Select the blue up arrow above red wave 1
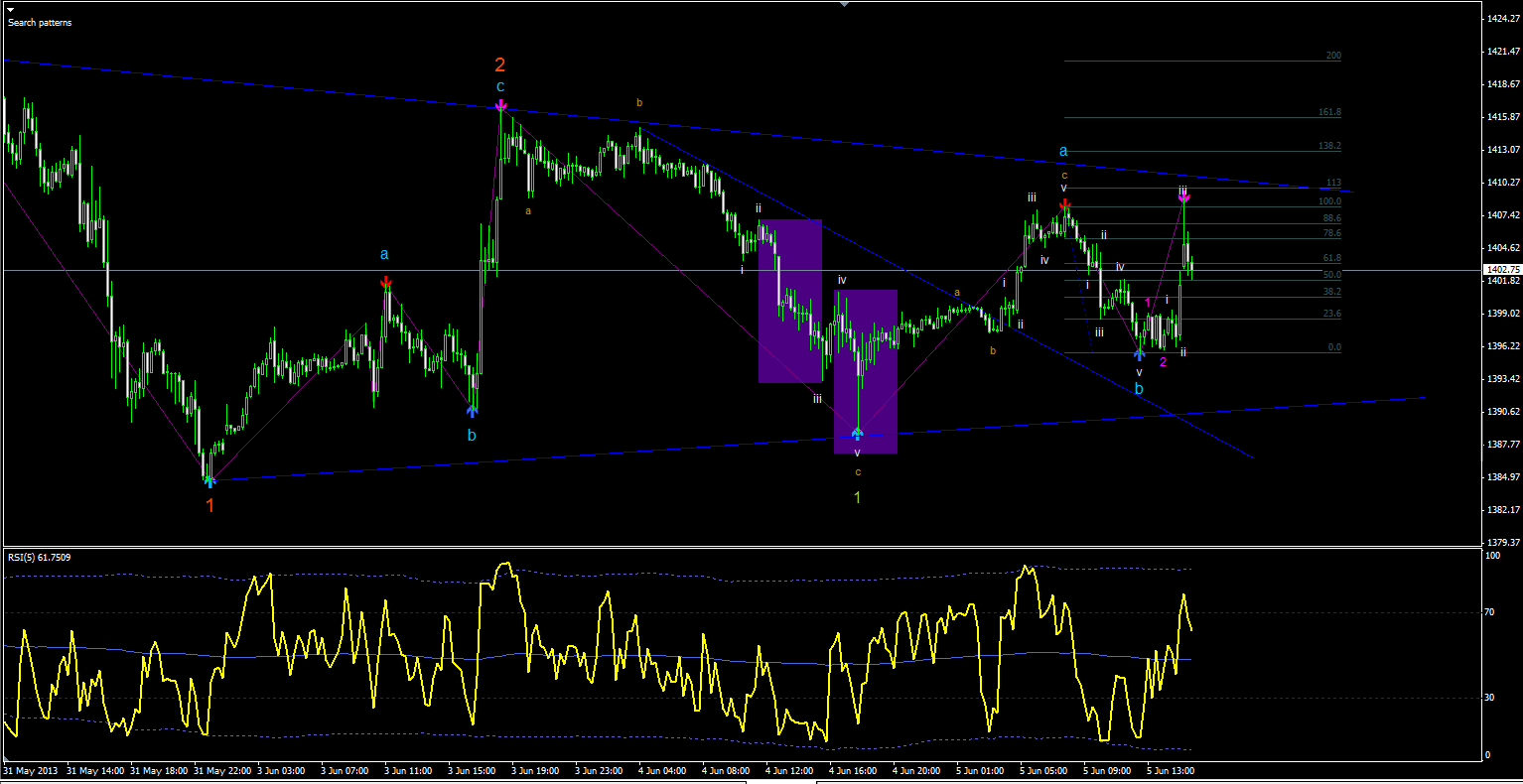Screen dimensions: 1523x784 pyautogui.click(x=209, y=481)
